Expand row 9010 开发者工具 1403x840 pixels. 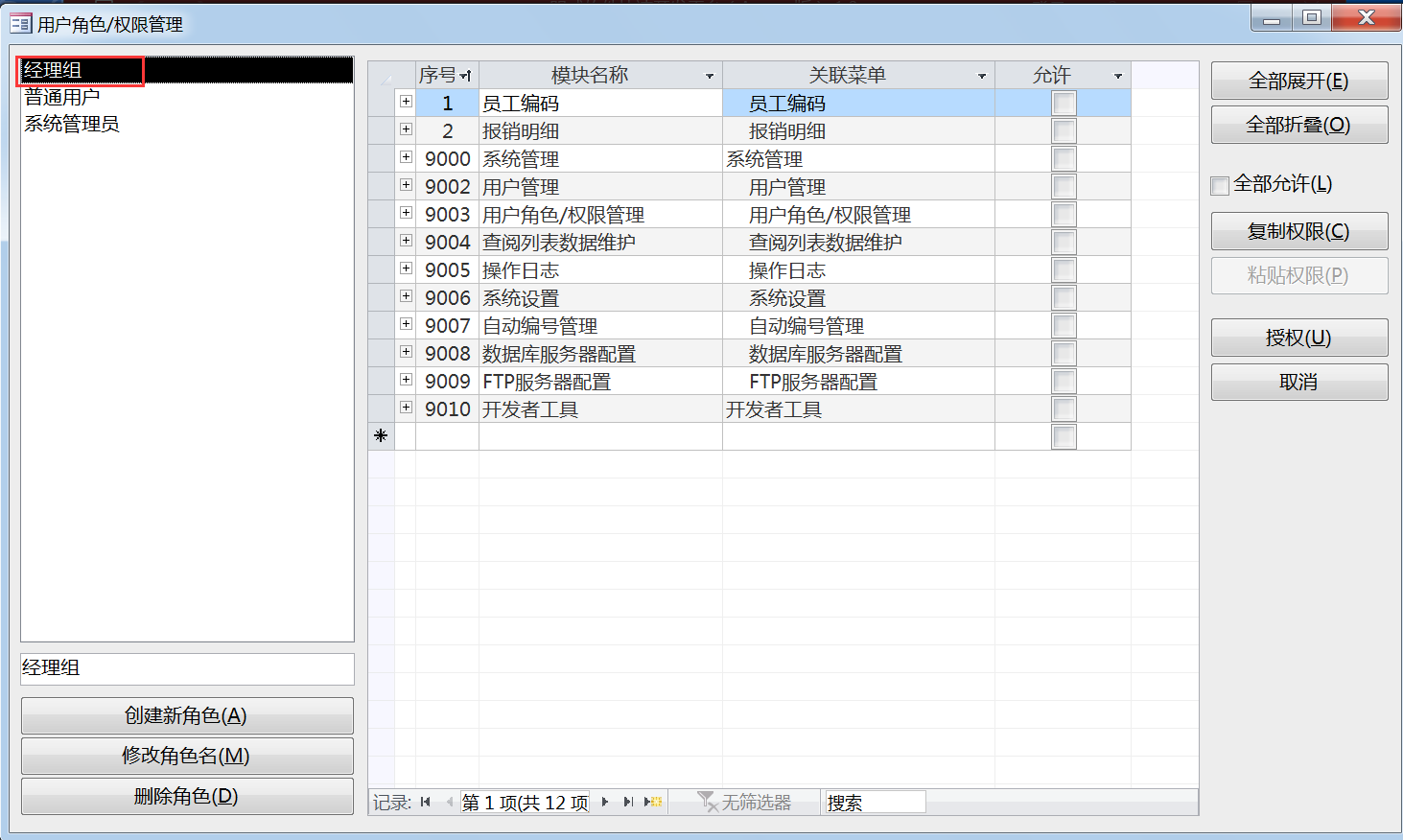click(x=406, y=408)
